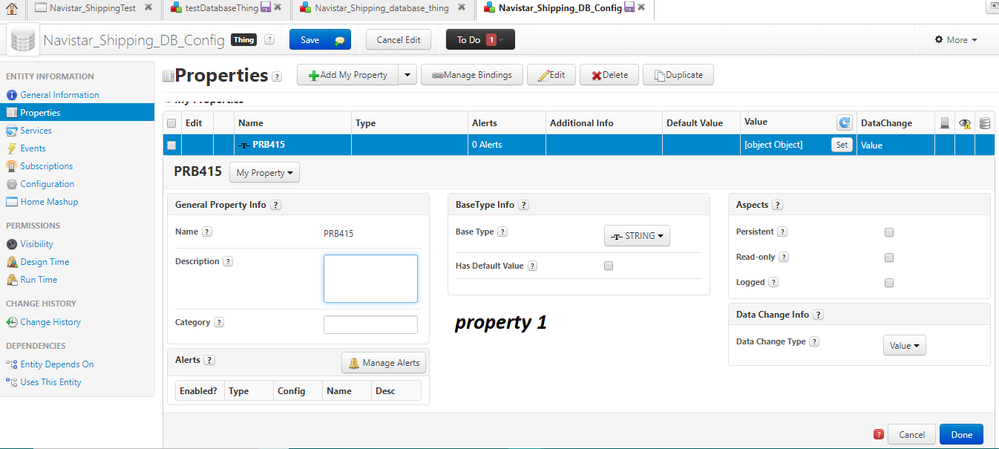
Task: Switch to Navistar_Shipping_database_thing tab
Action: pos(381,8)
